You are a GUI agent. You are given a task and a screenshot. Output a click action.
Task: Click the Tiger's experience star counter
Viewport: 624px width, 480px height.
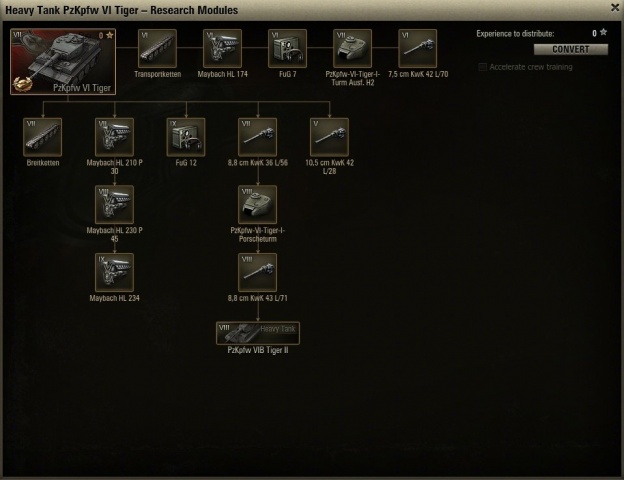(106, 35)
